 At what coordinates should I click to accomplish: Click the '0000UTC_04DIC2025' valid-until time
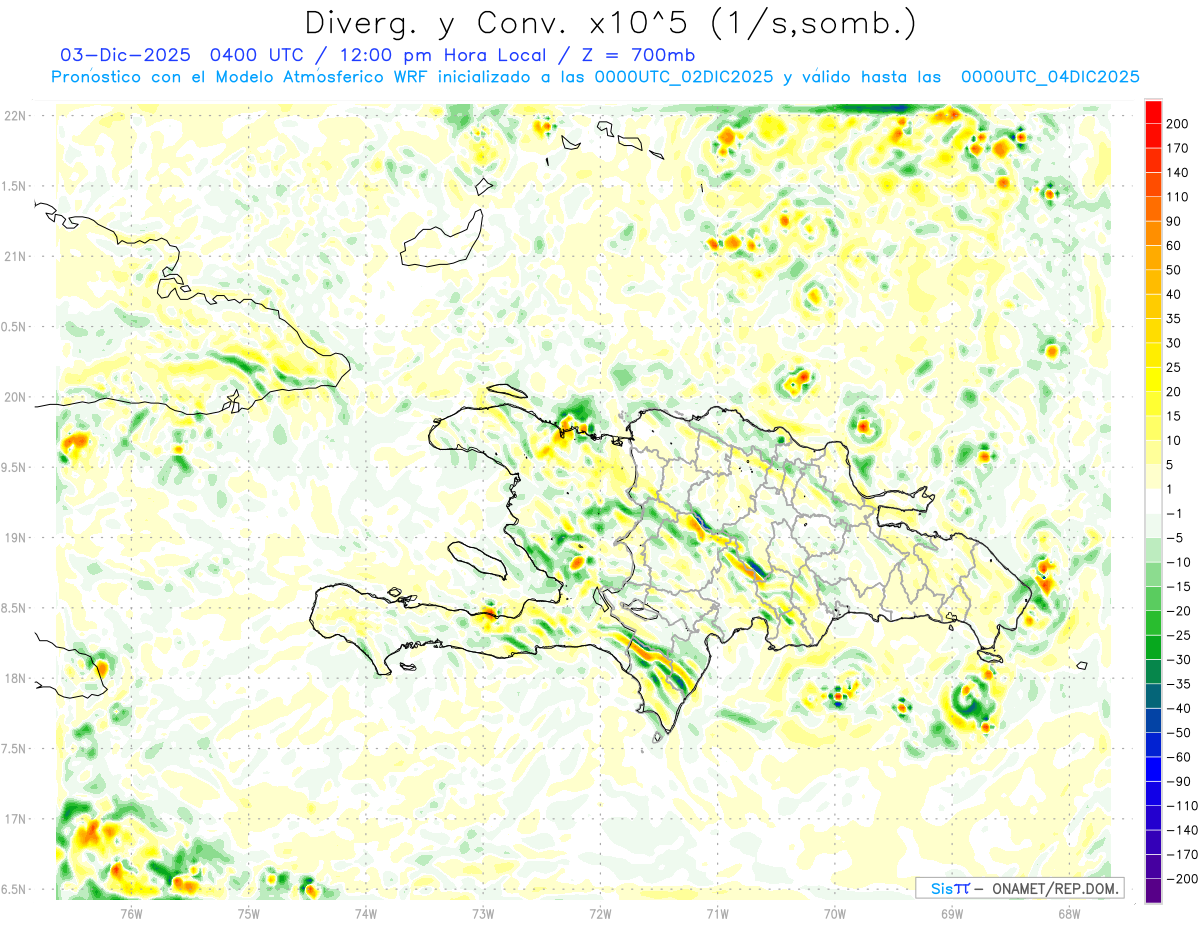1050,77
